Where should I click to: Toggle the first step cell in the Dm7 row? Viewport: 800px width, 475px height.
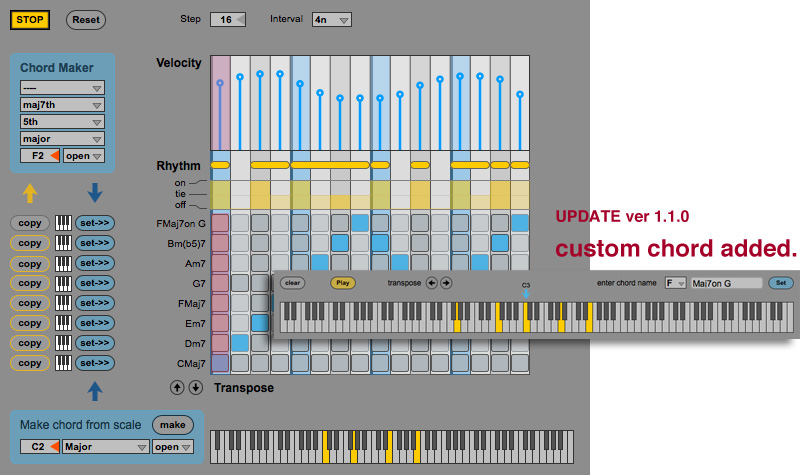[240, 343]
